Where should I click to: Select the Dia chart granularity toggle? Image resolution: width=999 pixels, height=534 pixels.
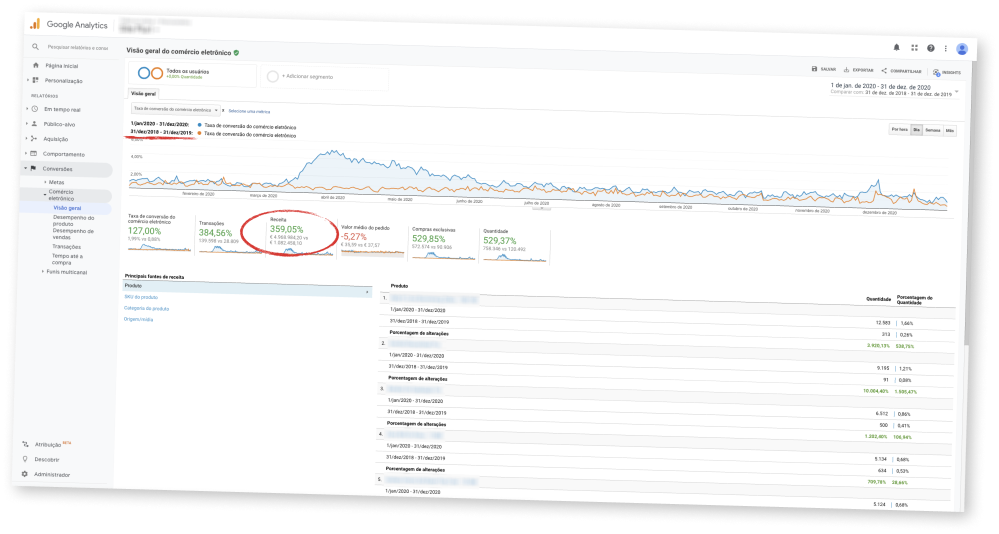pyautogui.click(x=916, y=129)
